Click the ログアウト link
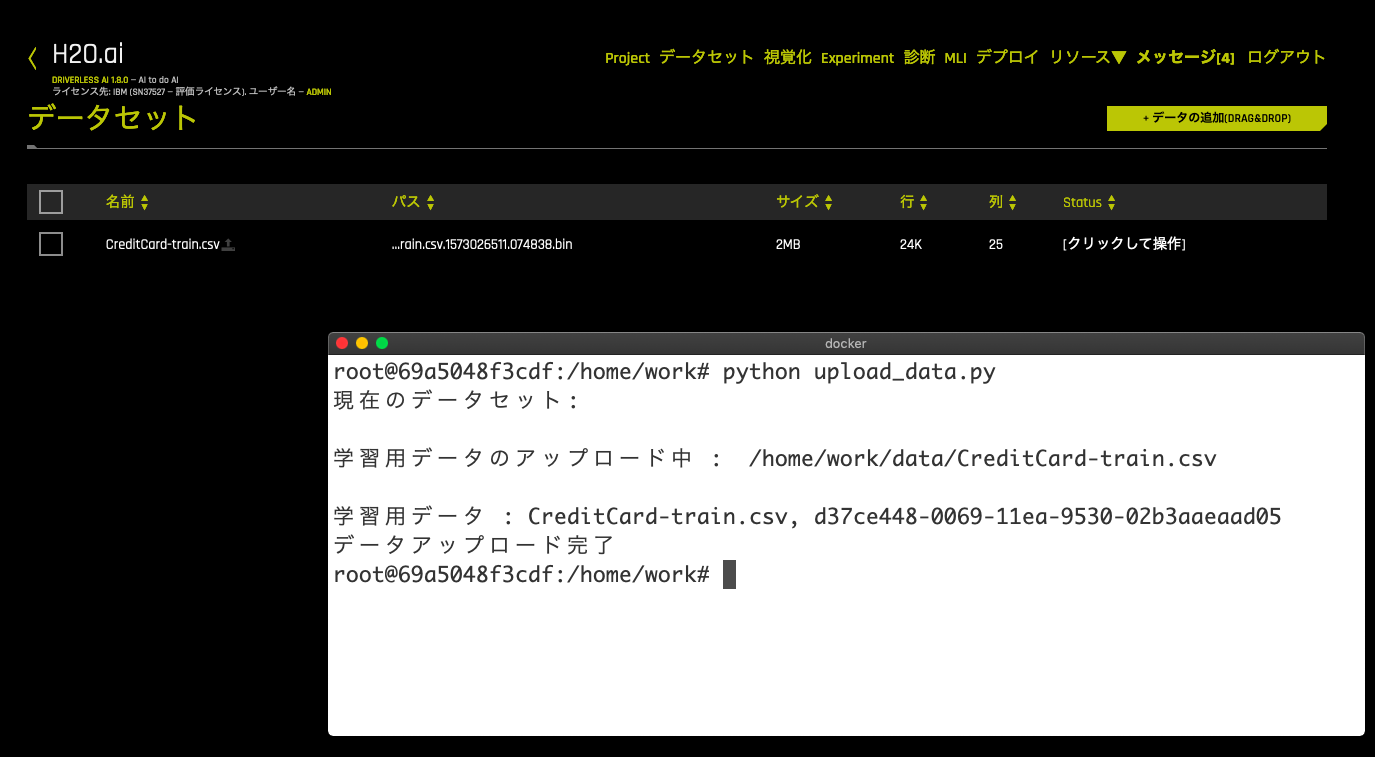1375x757 pixels. pos(1286,57)
